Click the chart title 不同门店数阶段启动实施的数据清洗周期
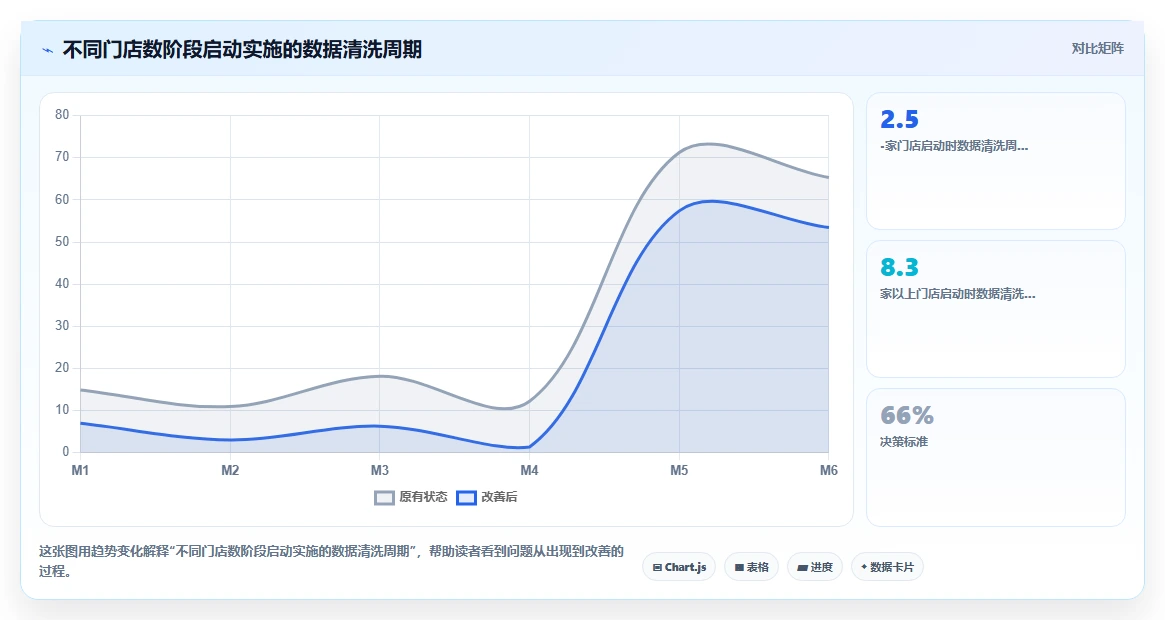Screen dimensions: 1165x620 click(x=242, y=50)
